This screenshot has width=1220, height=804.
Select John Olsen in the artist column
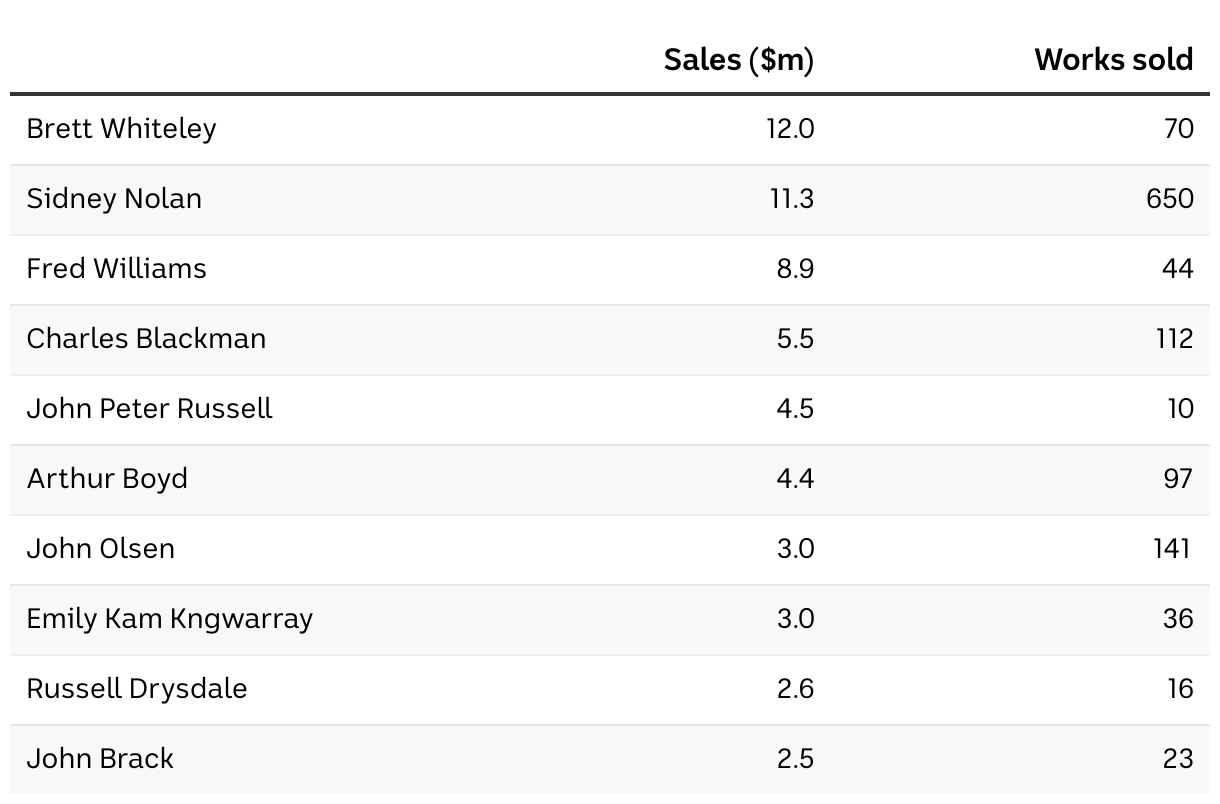pos(100,549)
